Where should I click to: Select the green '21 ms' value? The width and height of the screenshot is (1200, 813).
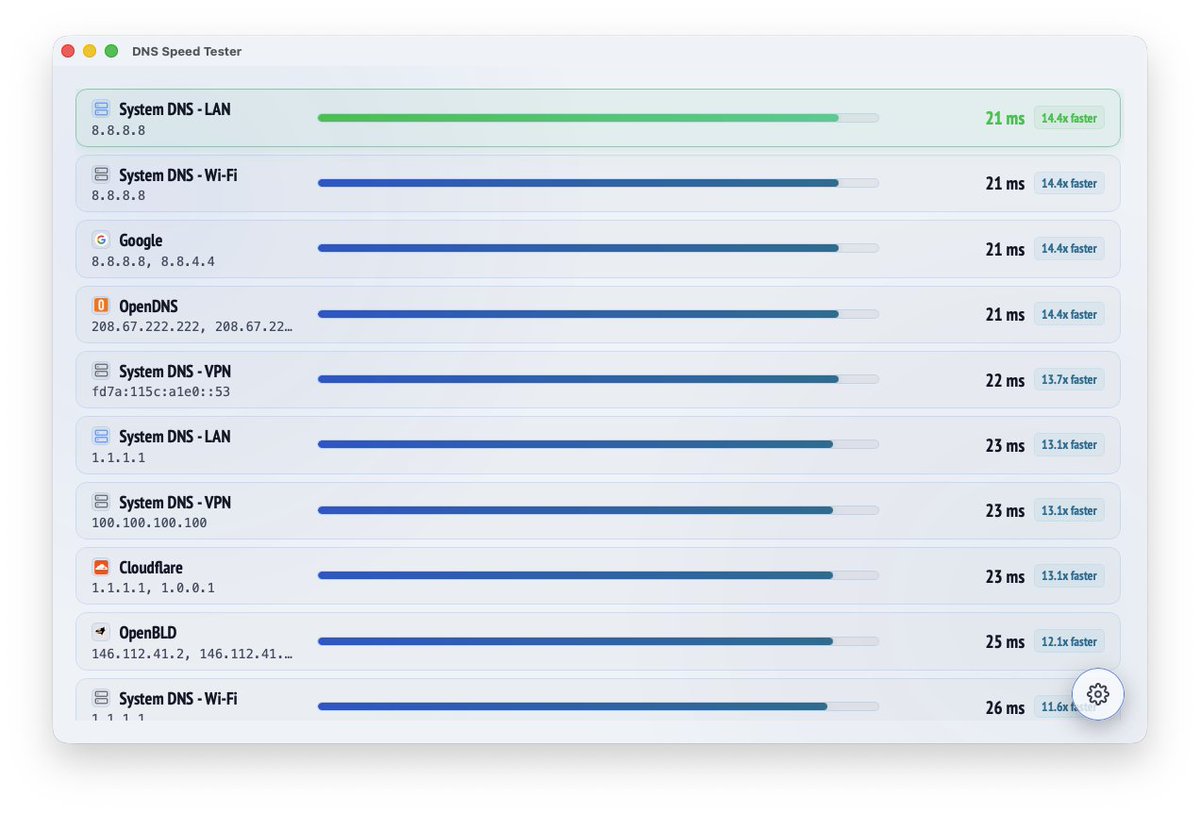coord(1005,118)
